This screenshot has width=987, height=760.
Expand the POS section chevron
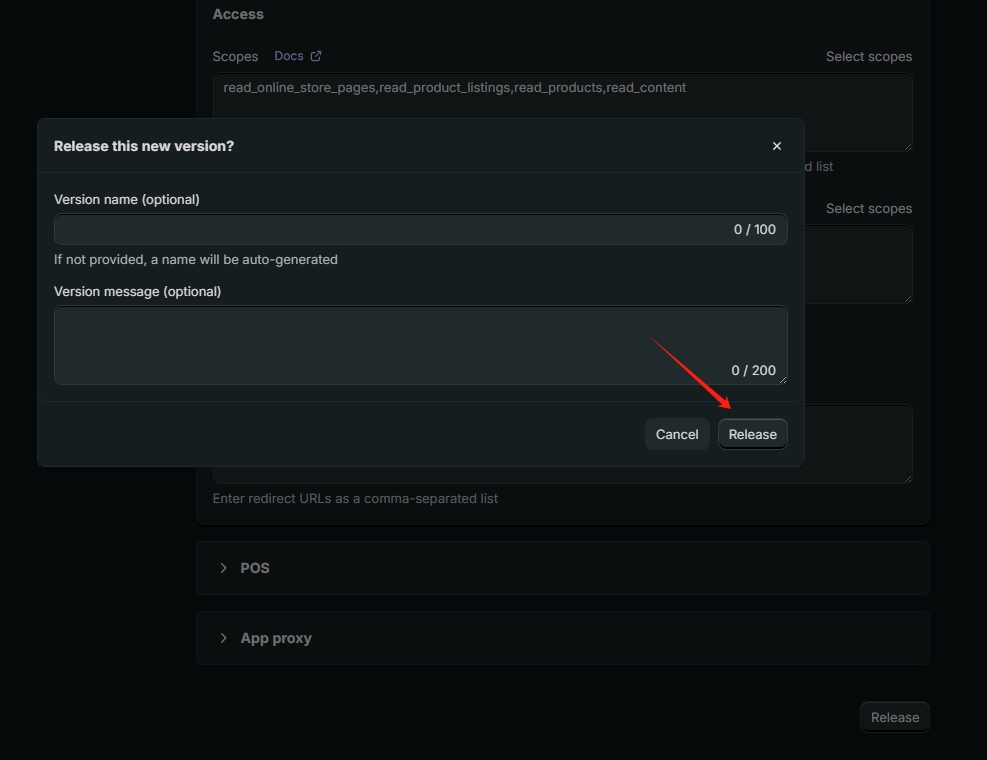223,568
